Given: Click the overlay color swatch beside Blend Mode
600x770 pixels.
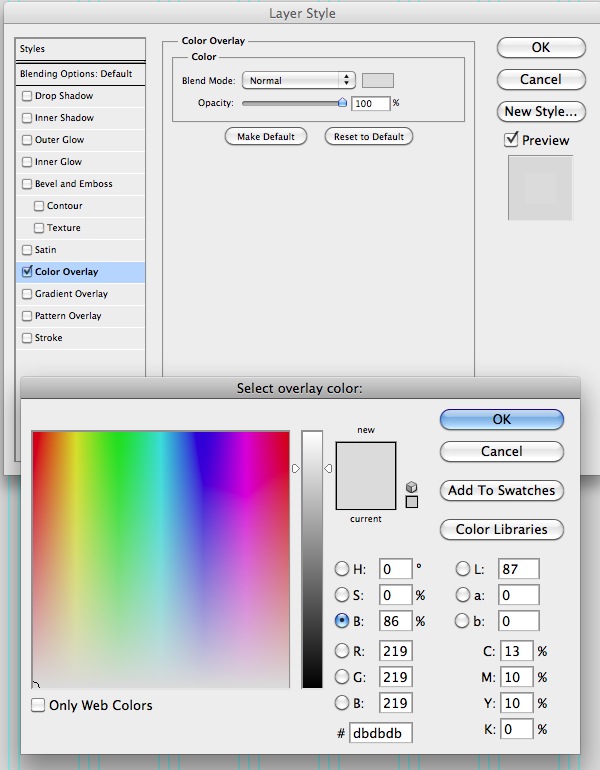Looking at the screenshot, I should coord(378,81).
